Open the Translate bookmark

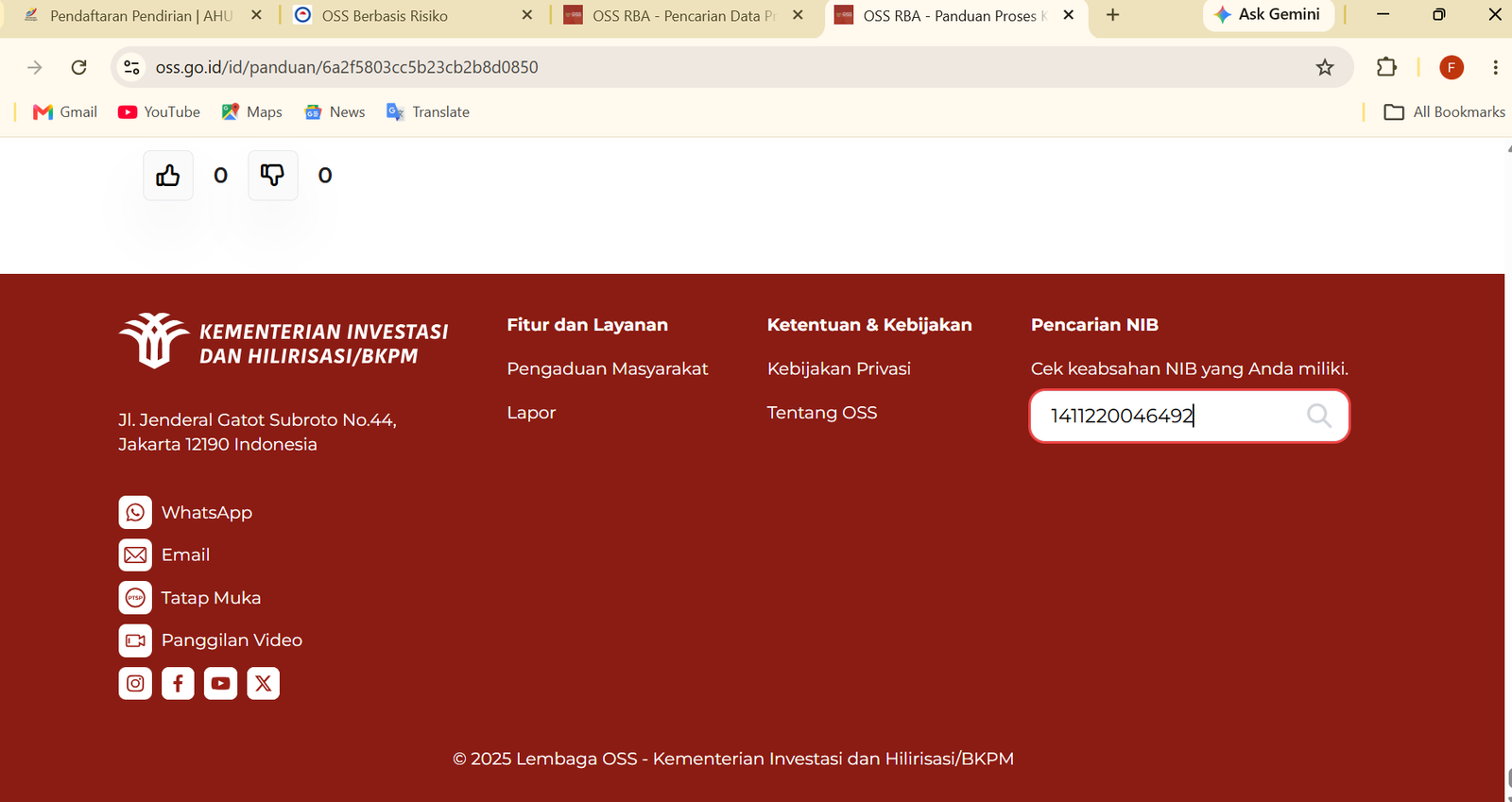click(x=428, y=111)
